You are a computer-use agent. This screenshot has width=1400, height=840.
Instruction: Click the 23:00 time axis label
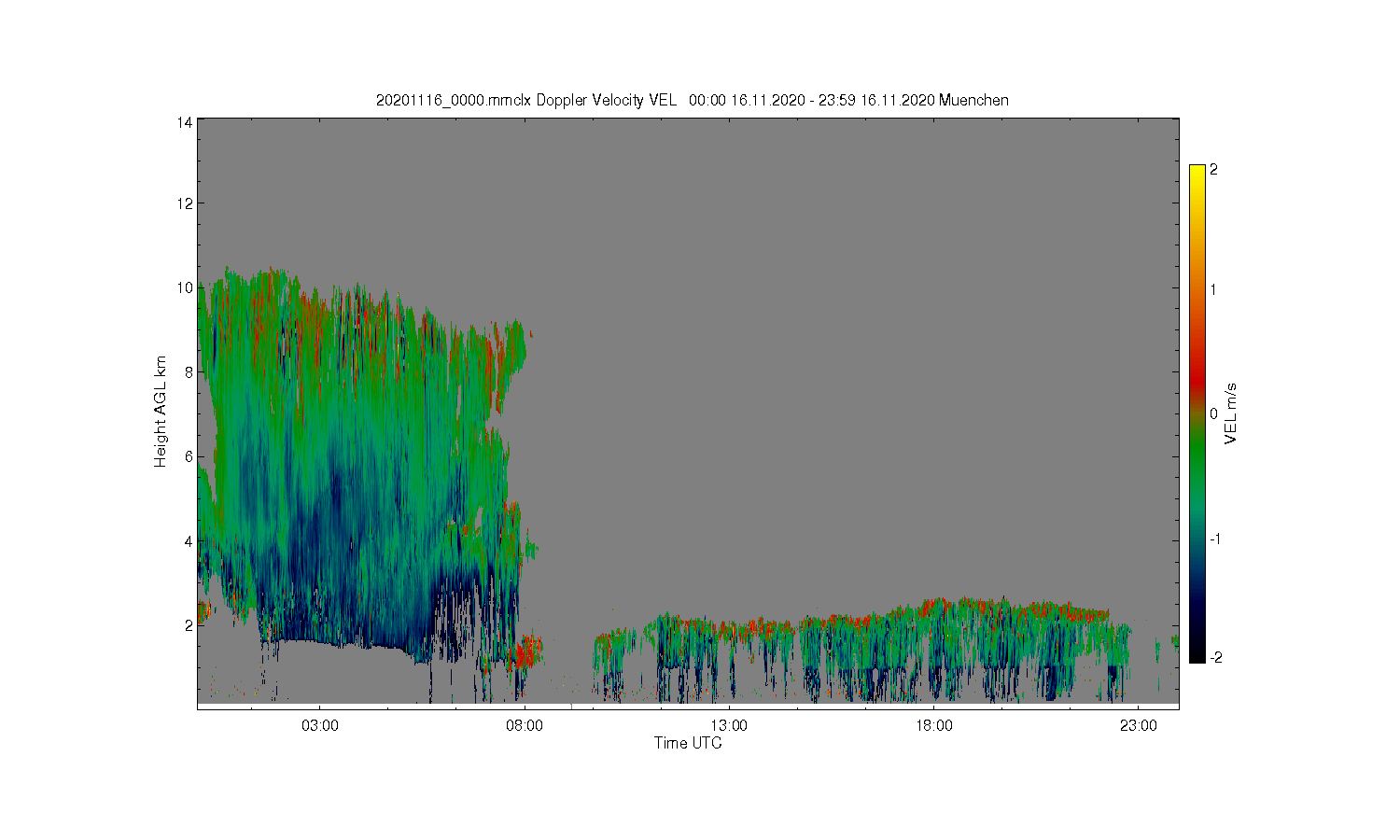coord(1138,726)
